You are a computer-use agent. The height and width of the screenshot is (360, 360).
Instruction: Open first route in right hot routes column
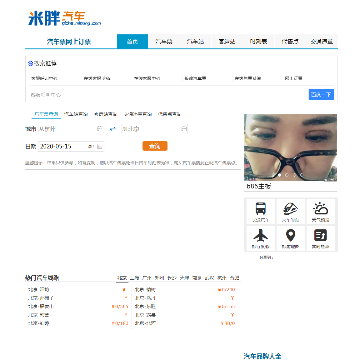(145, 290)
